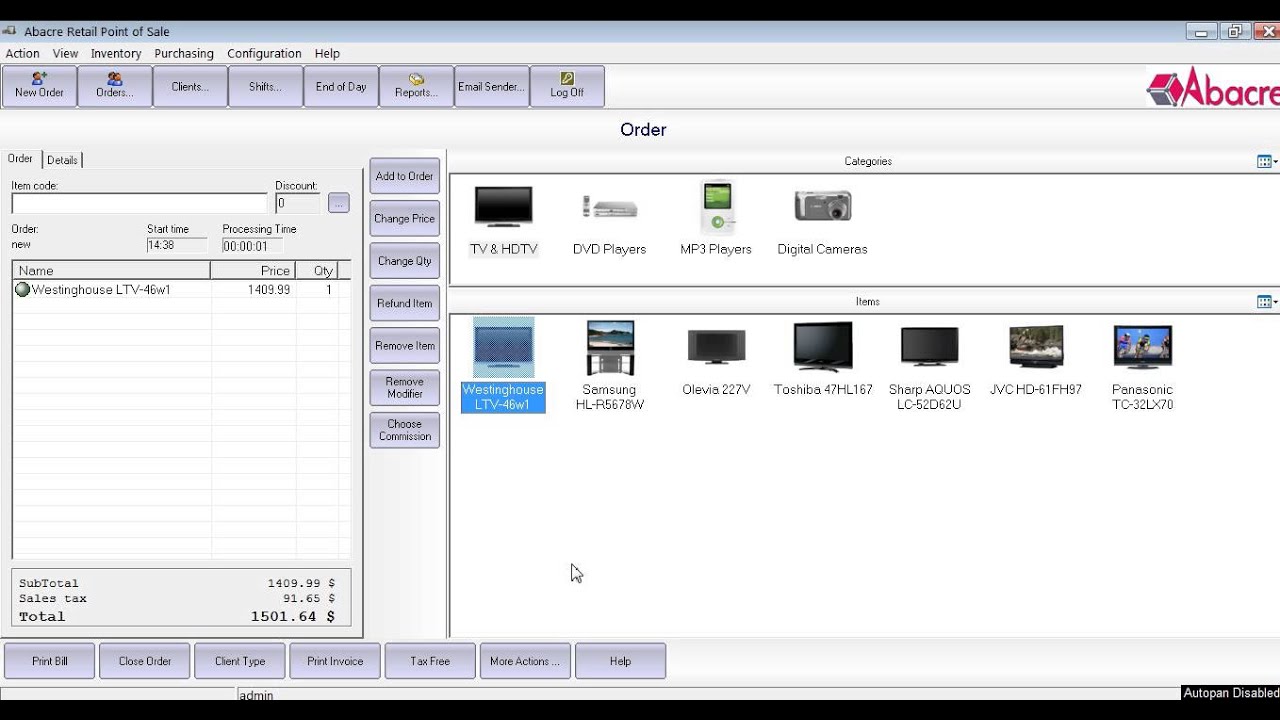
Task: Open the Reports toolbar button
Action: [x=416, y=86]
